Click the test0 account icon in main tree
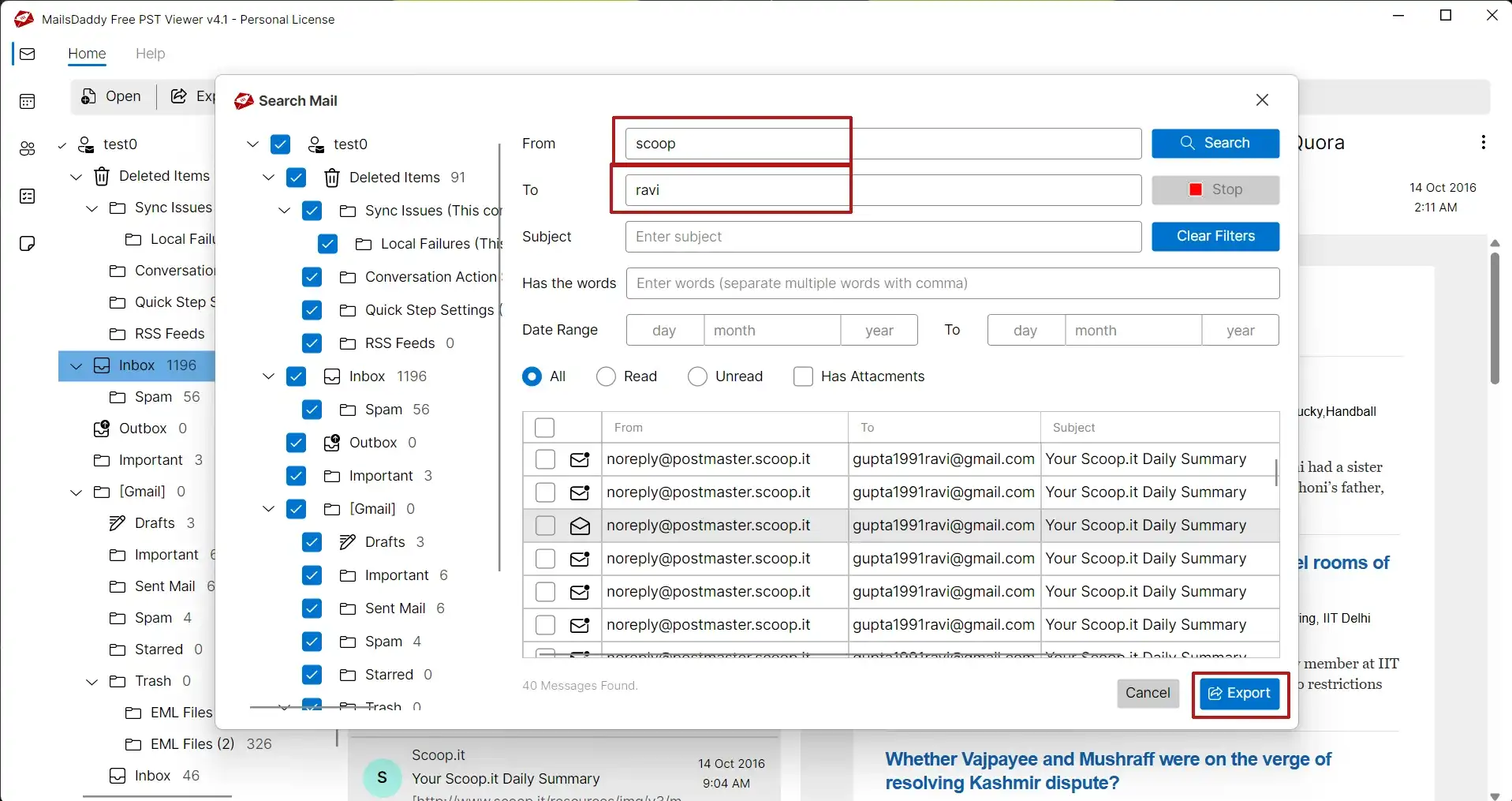1512x801 pixels. (86, 144)
